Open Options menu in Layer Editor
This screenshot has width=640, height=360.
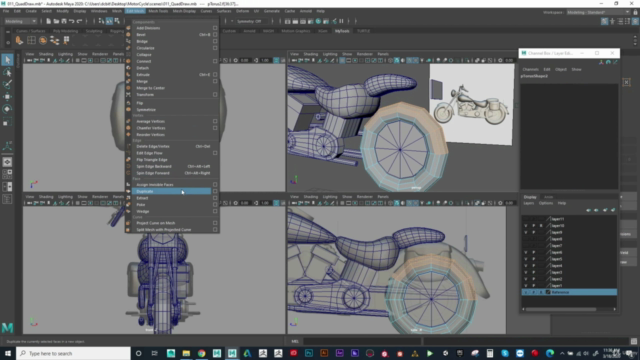[545, 203]
